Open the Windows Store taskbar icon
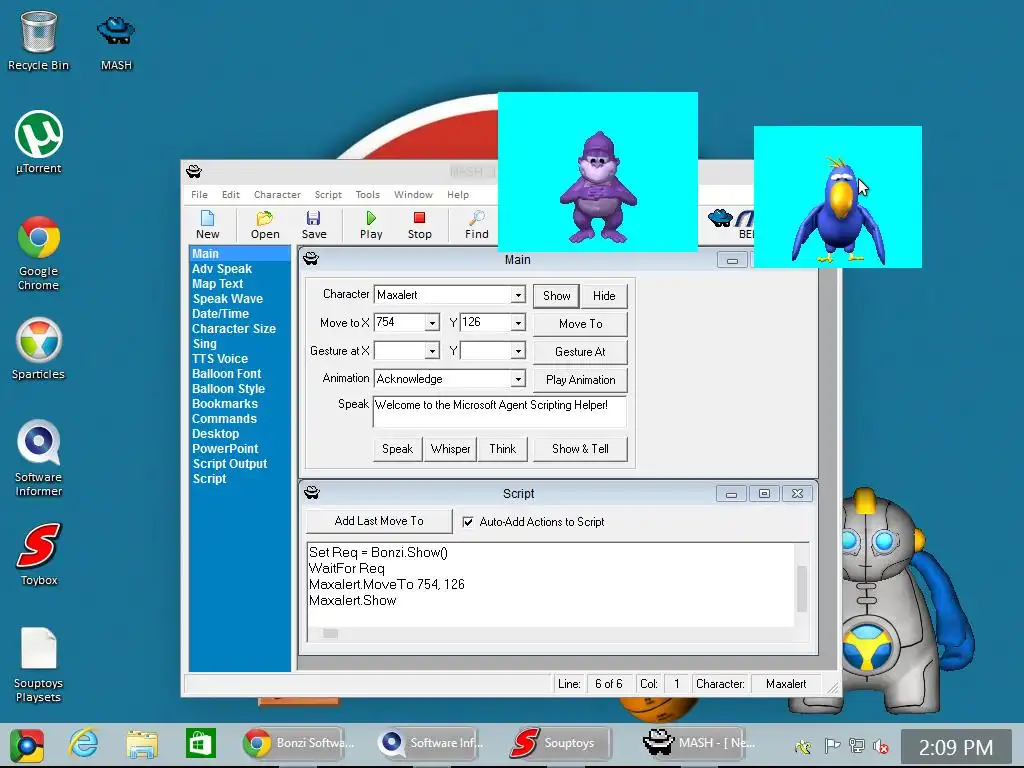This screenshot has width=1024, height=768. point(200,743)
